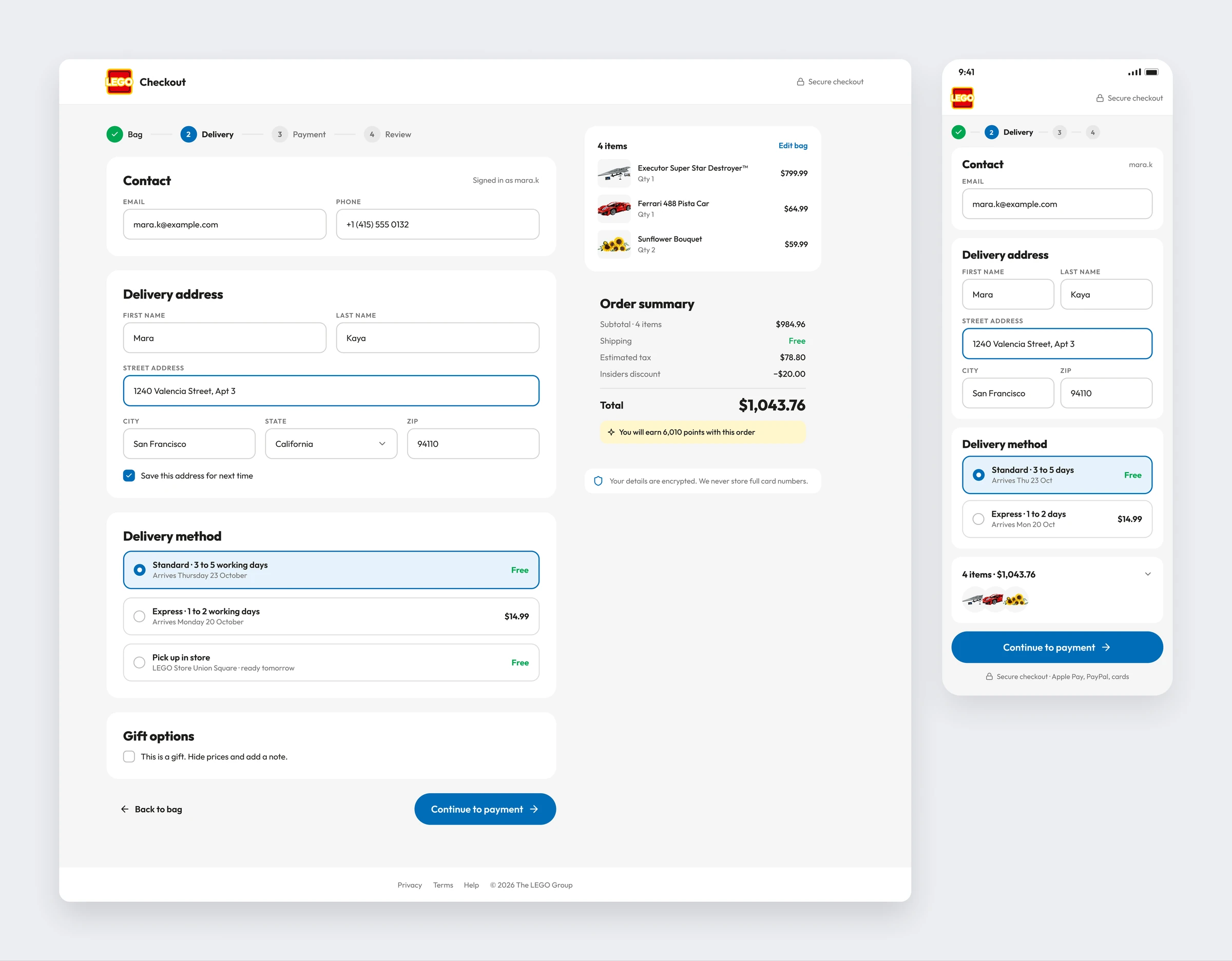Open the Privacy footer link

coord(410,885)
